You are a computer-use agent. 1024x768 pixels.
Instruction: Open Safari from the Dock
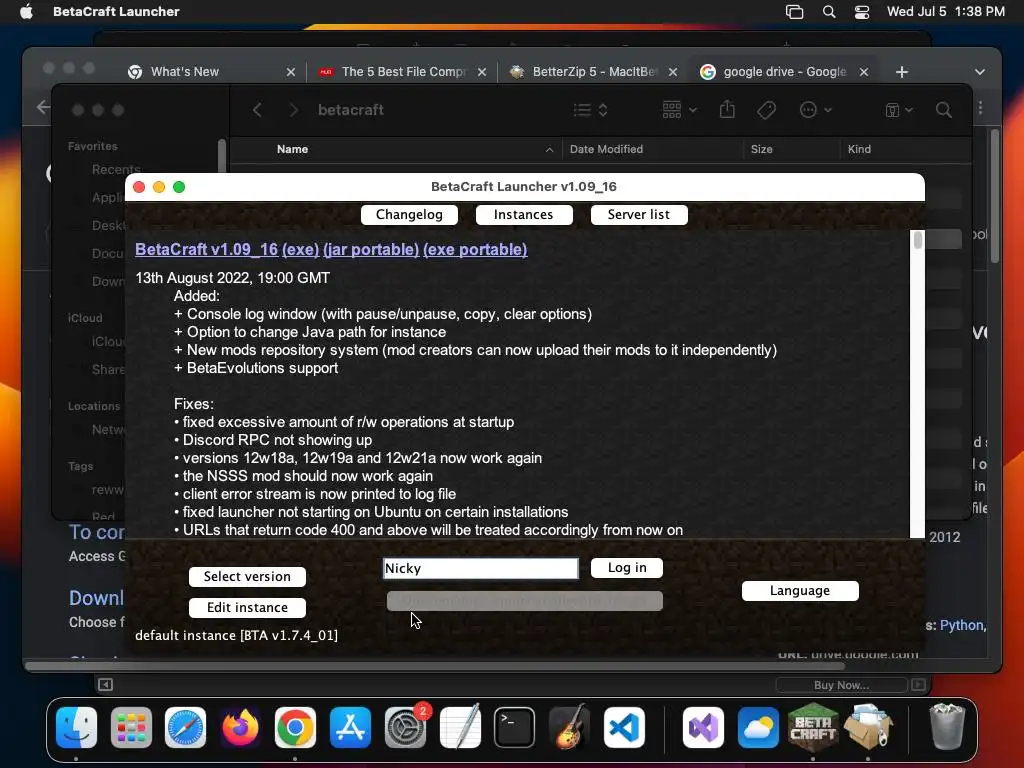click(185, 728)
